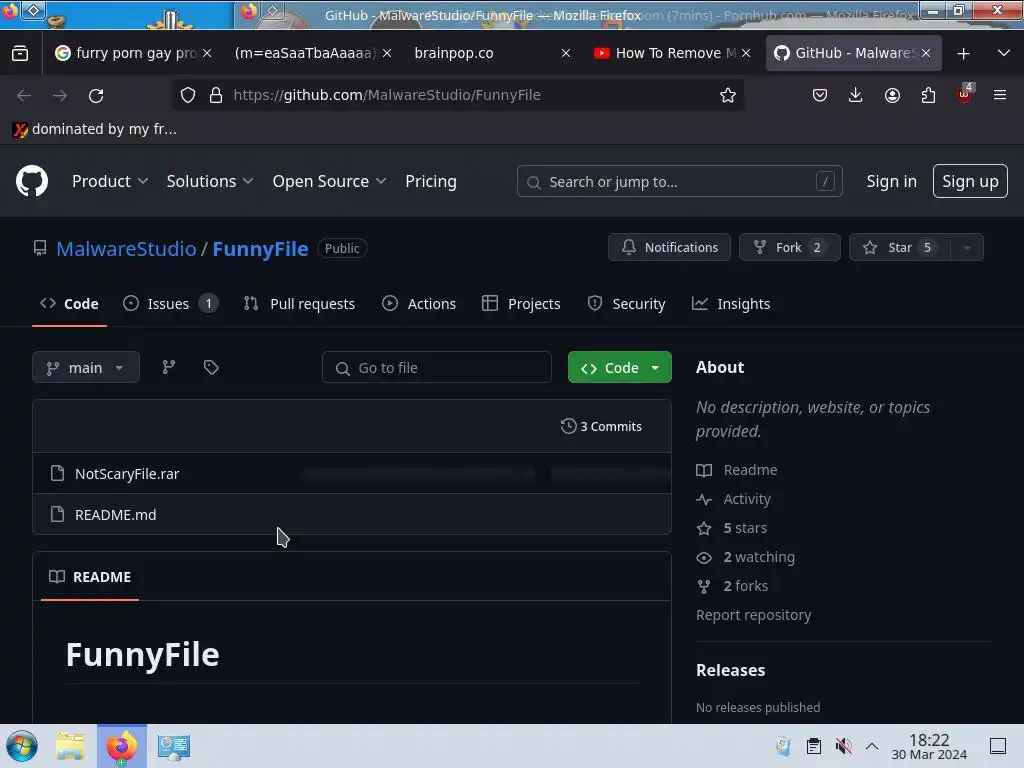Click the Sign up button

970,181
